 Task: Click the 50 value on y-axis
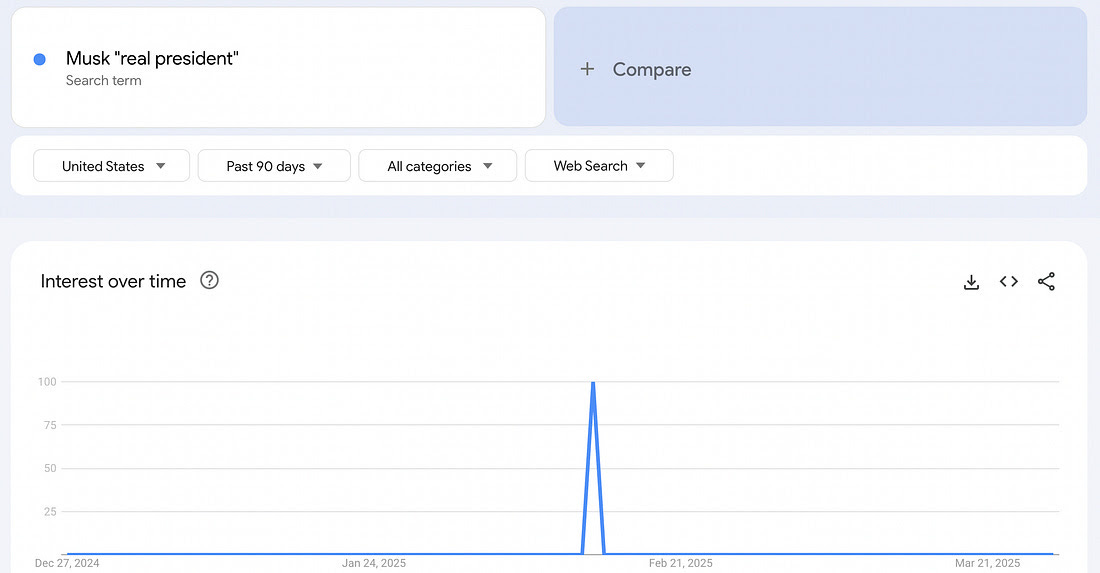click(50, 468)
